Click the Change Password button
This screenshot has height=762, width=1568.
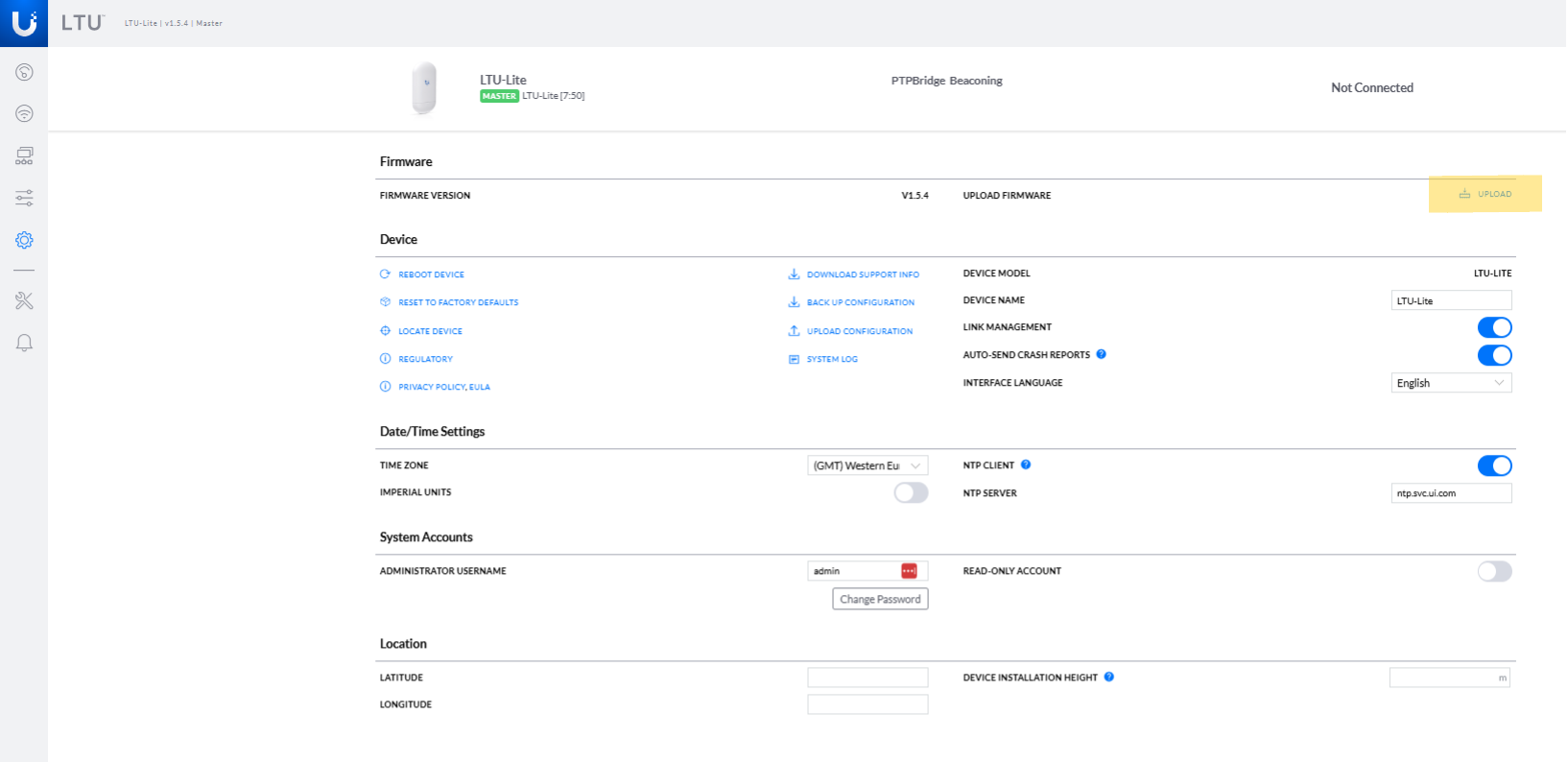coord(880,599)
